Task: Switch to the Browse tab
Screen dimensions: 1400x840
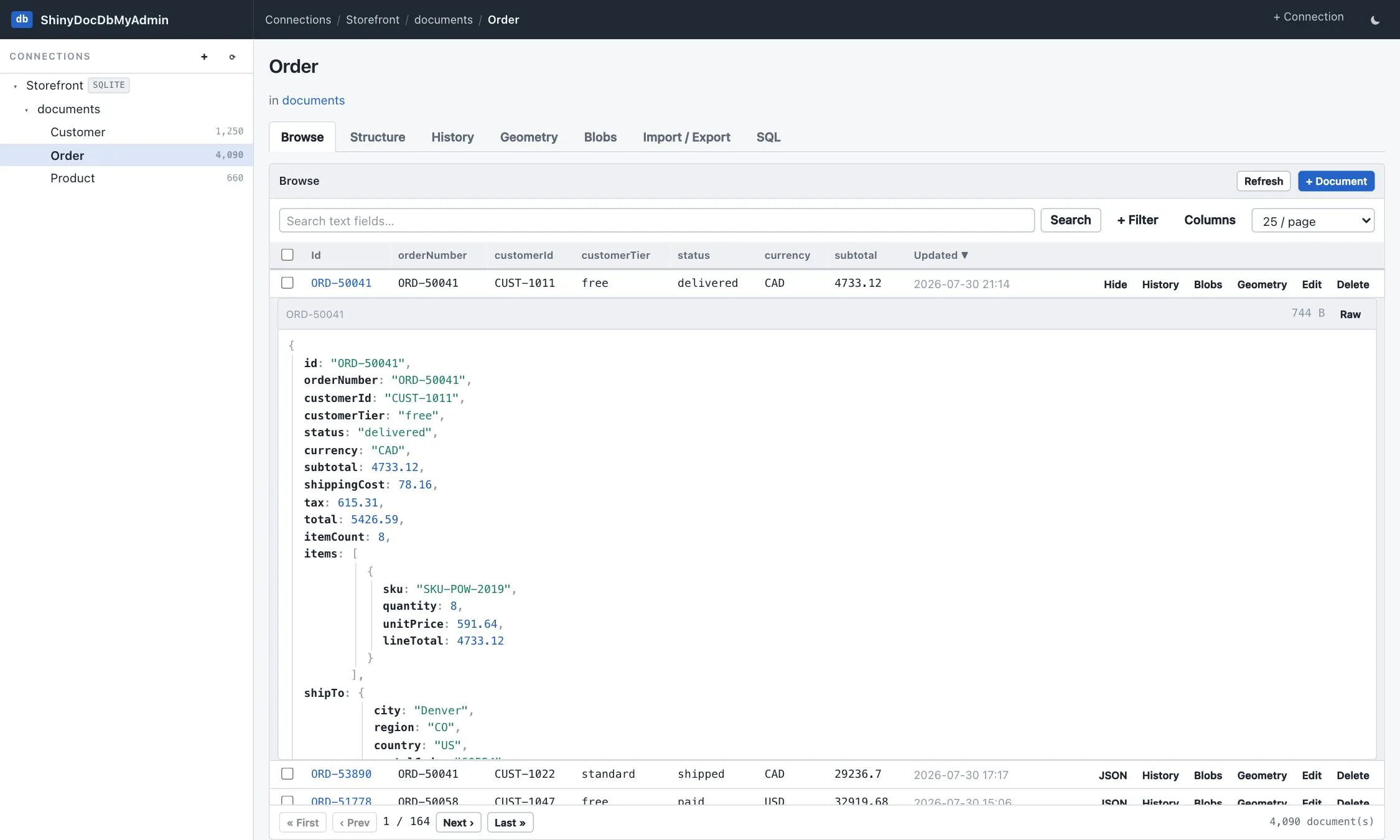Action: pyautogui.click(x=302, y=137)
